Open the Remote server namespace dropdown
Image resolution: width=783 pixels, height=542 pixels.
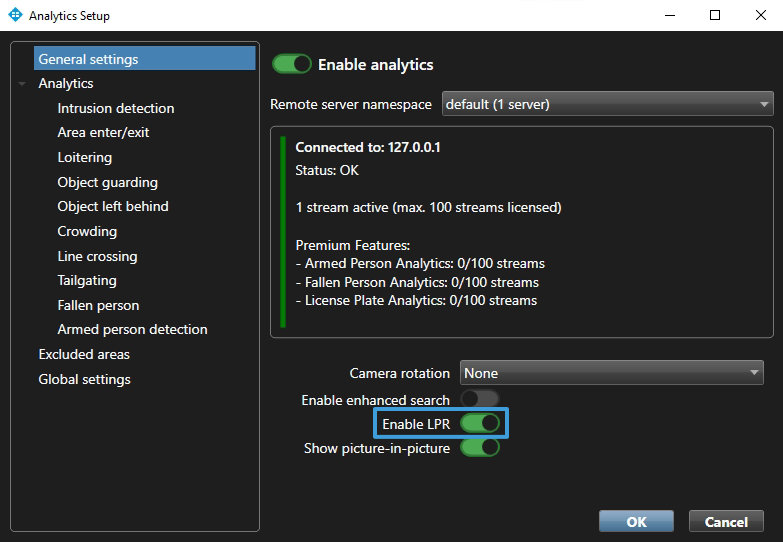(x=607, y=104)
